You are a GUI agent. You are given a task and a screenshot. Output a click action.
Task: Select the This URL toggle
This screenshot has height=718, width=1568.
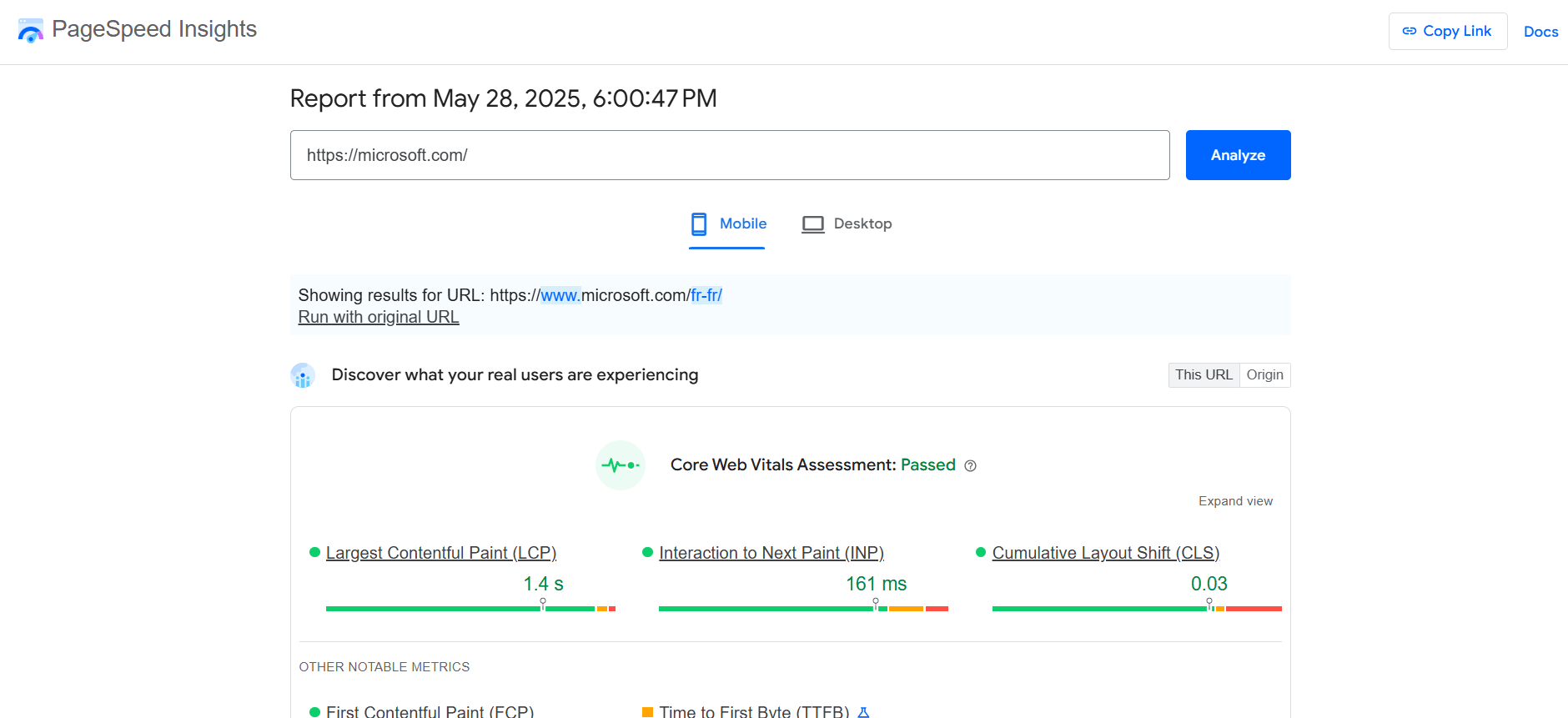tap(1204, 375)
